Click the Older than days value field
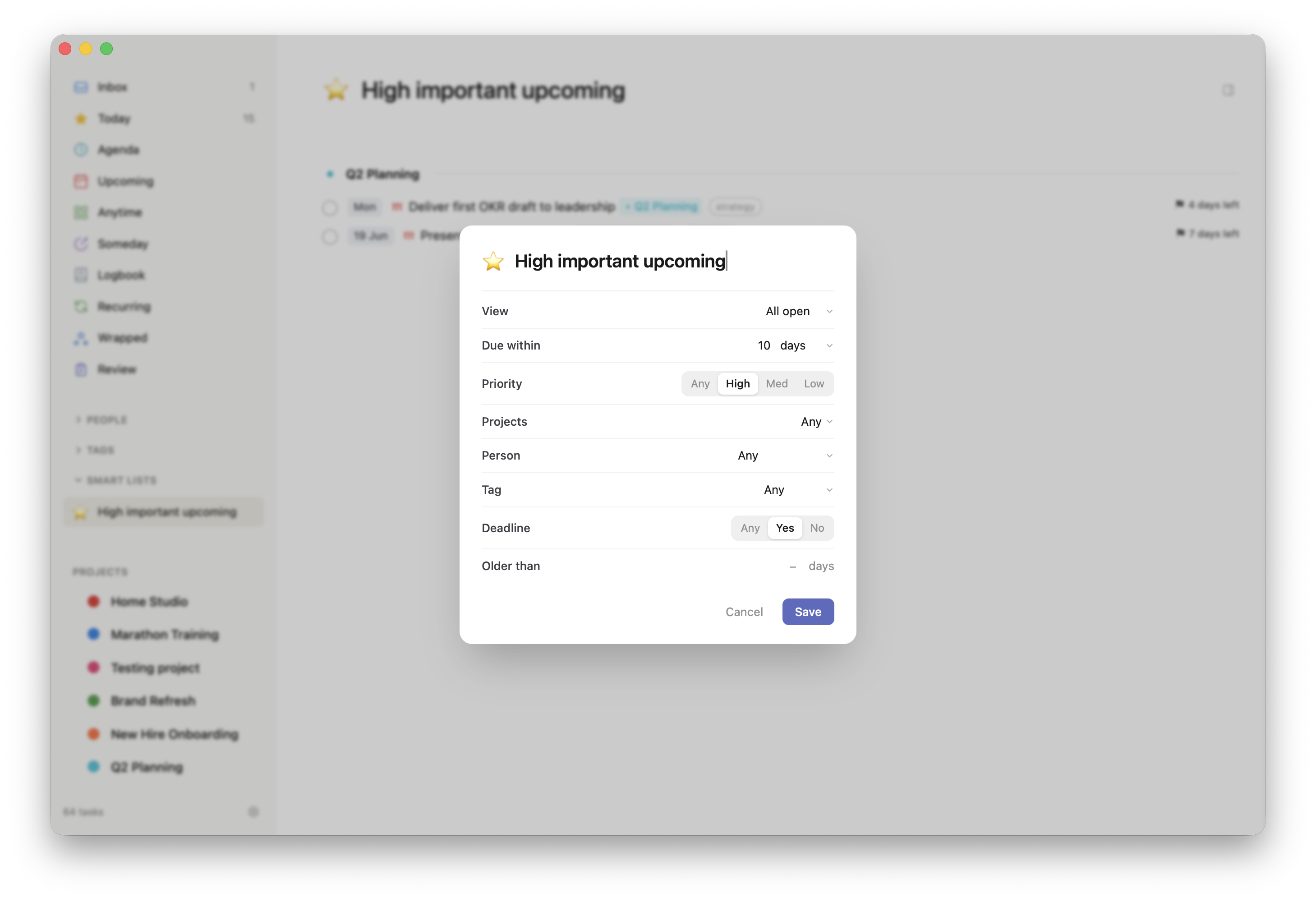 pyautogui.click(x=792, y=566)
